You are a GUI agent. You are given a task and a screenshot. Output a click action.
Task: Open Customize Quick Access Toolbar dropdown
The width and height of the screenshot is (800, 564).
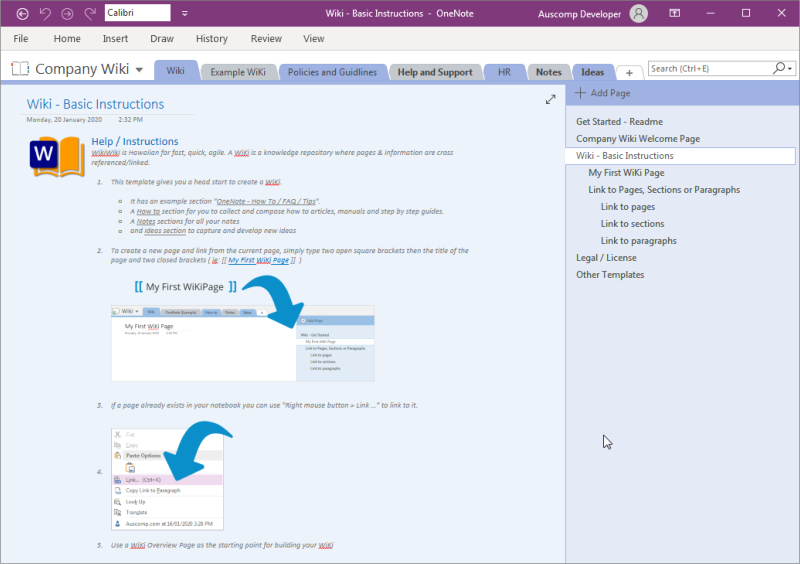[185, 14]
